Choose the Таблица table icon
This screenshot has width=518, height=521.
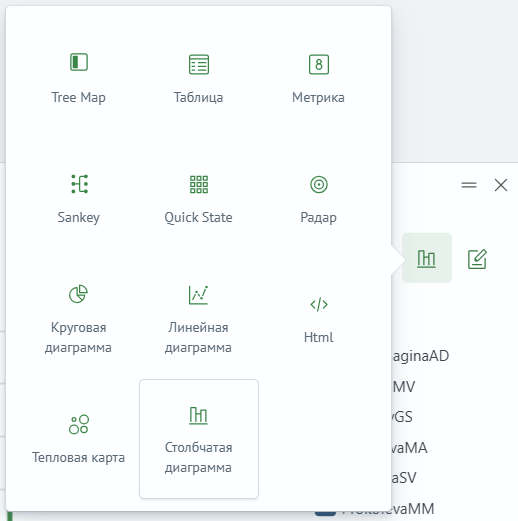coord(199,64)
